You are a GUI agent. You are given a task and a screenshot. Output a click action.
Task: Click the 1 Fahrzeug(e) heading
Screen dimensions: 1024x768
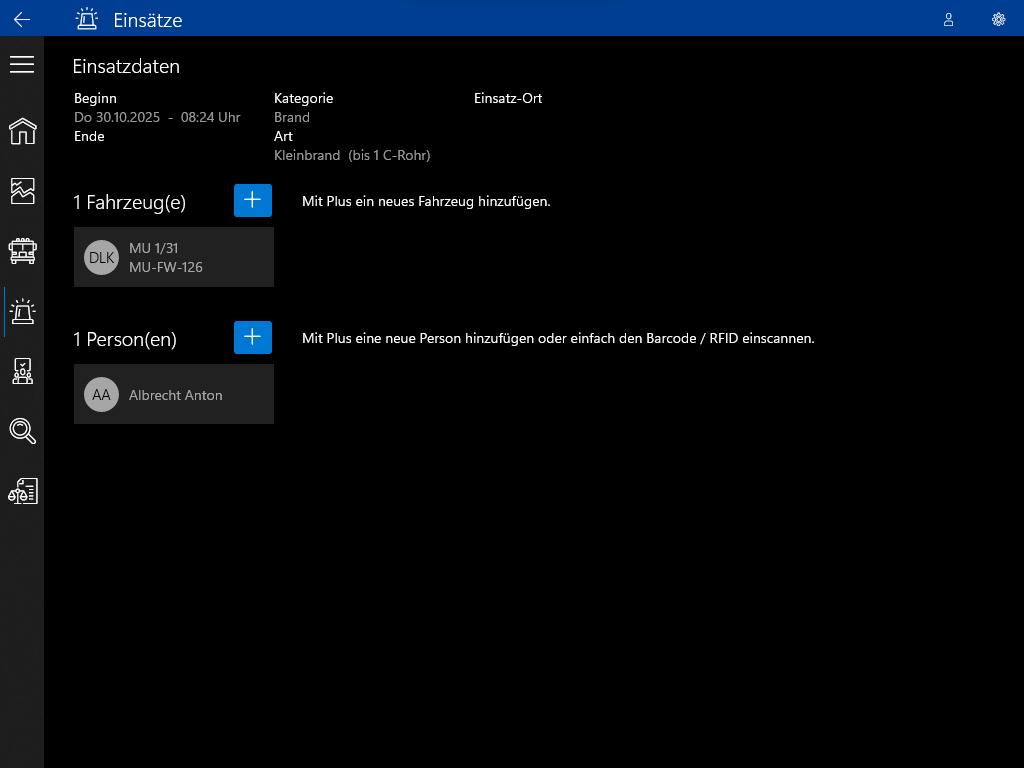pos(129,202)
